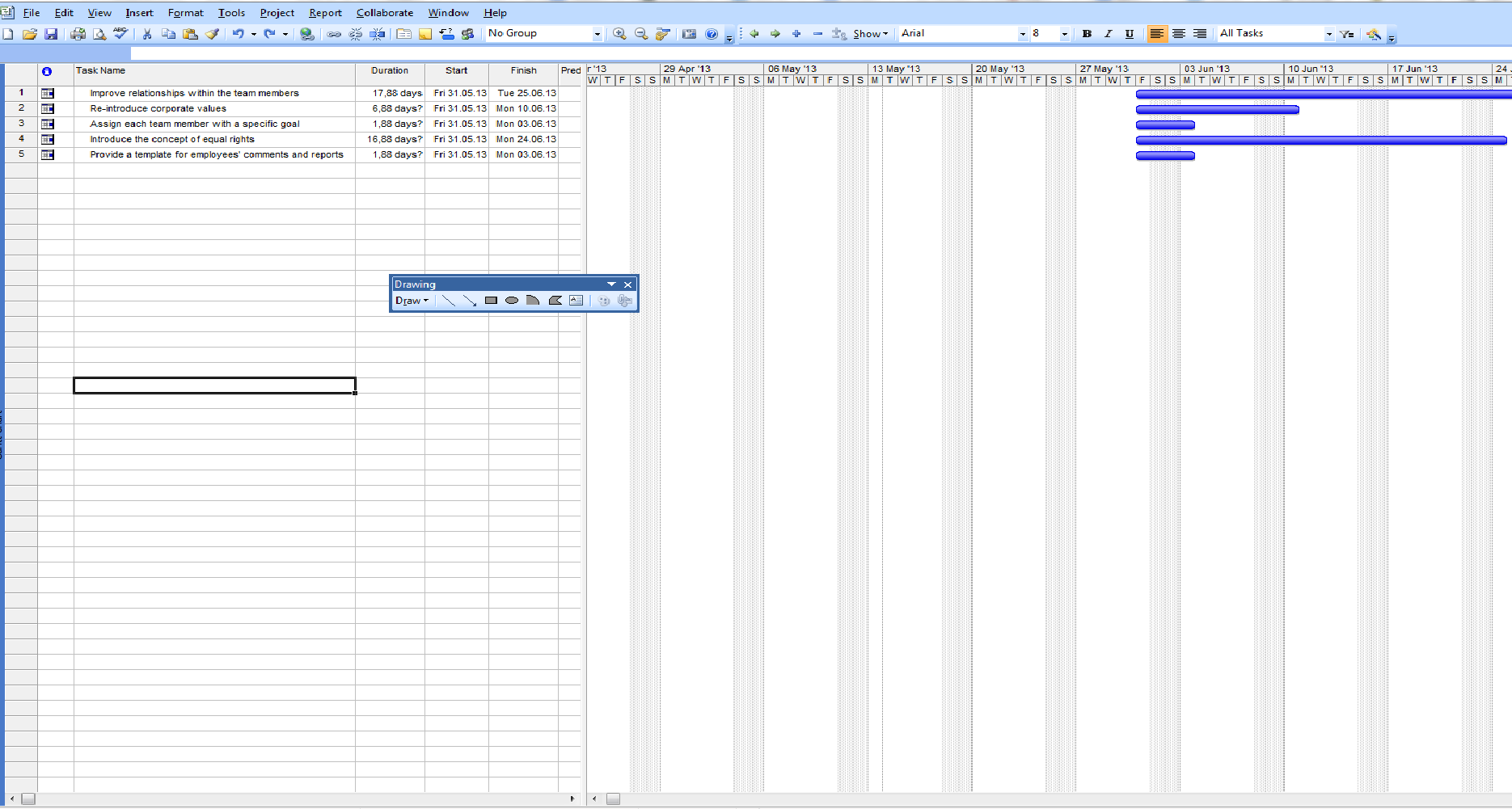Click the Save disk icon
This screenshot has width=1512, height=809.
51,34
